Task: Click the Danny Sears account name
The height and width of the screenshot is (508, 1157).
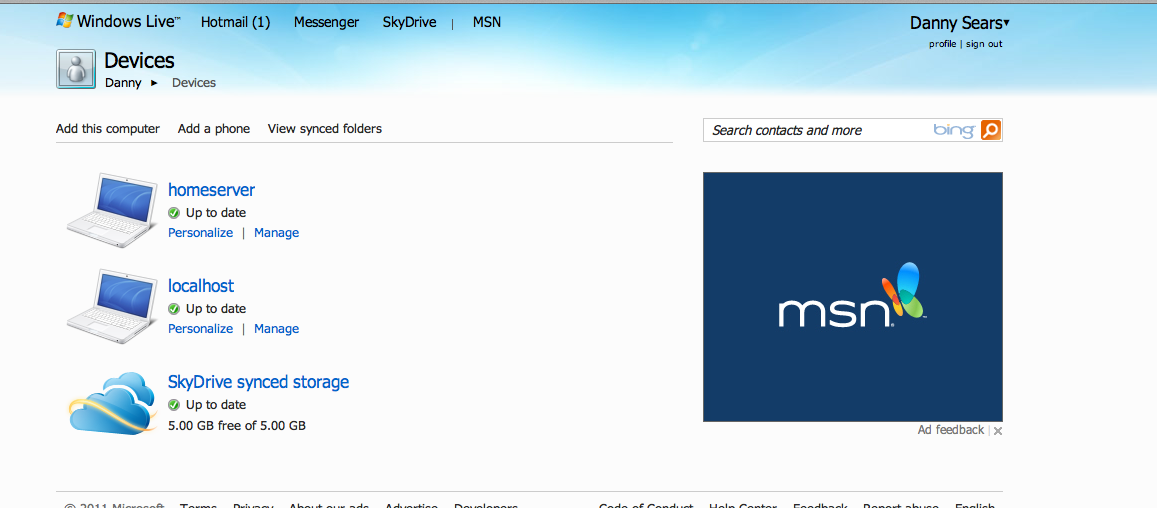Action: 956,23
